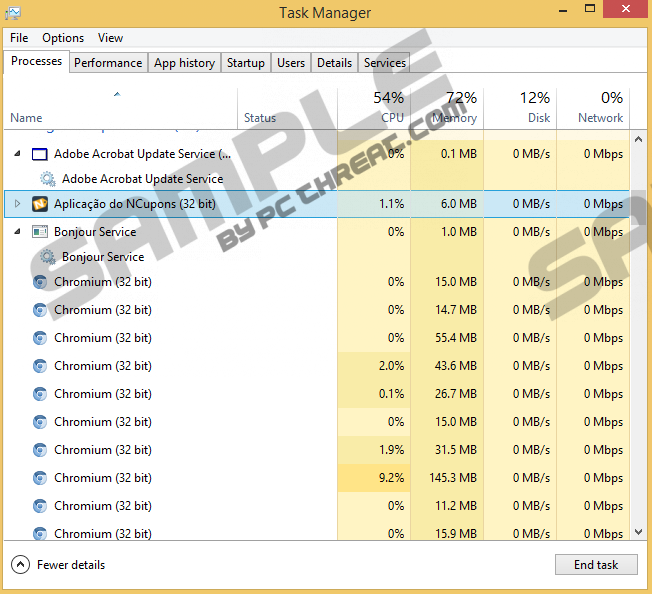This screenshot has height=594, width=652.
Task: Click the 1.9% CPU value
Action: tap(391, 450)
